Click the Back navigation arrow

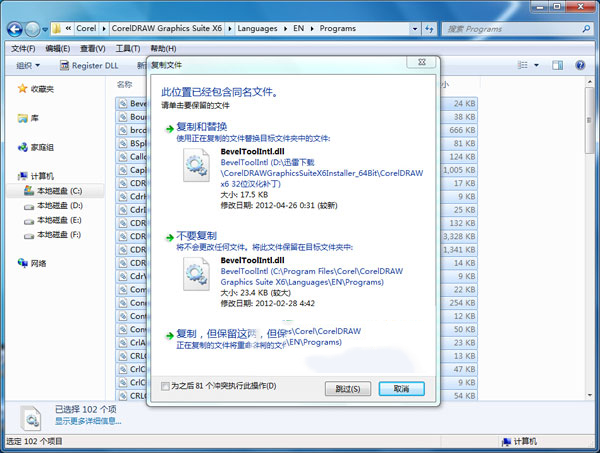pos(15,29)
